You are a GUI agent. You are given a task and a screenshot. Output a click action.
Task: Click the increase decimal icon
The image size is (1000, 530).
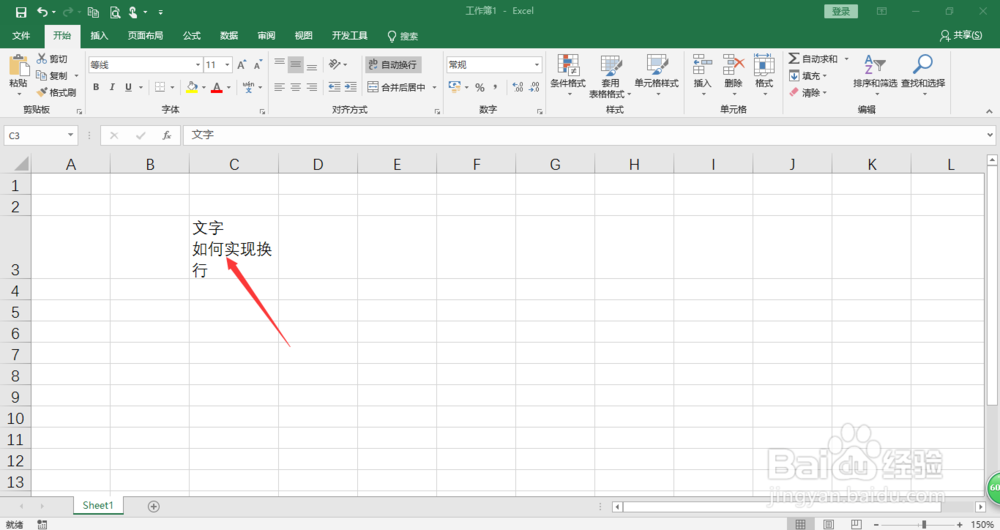click(x=518, y=87)
